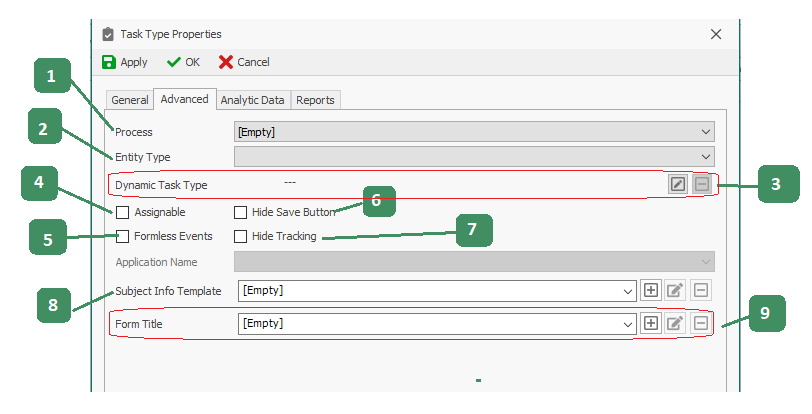Image resolution: width=812 pixels, height=414 pixels.
Task: Remove the Subject Info Template
Action: (701, 290)
